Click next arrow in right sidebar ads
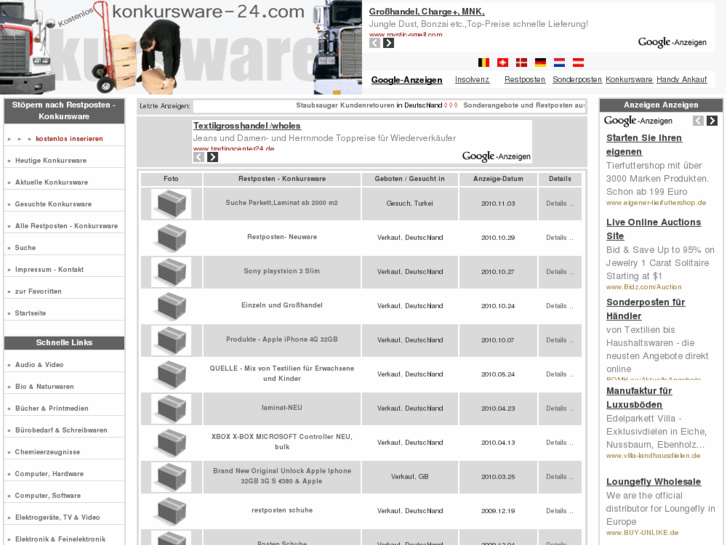 click(712, 121)
